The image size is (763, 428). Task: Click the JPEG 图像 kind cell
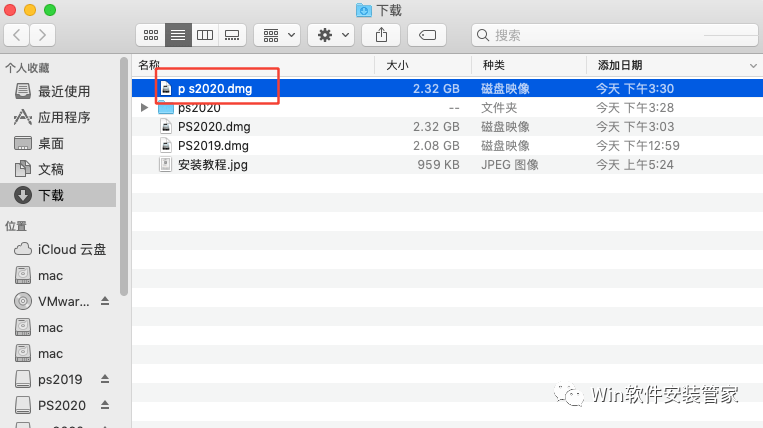pyautogui.click(x=509, y=165)
